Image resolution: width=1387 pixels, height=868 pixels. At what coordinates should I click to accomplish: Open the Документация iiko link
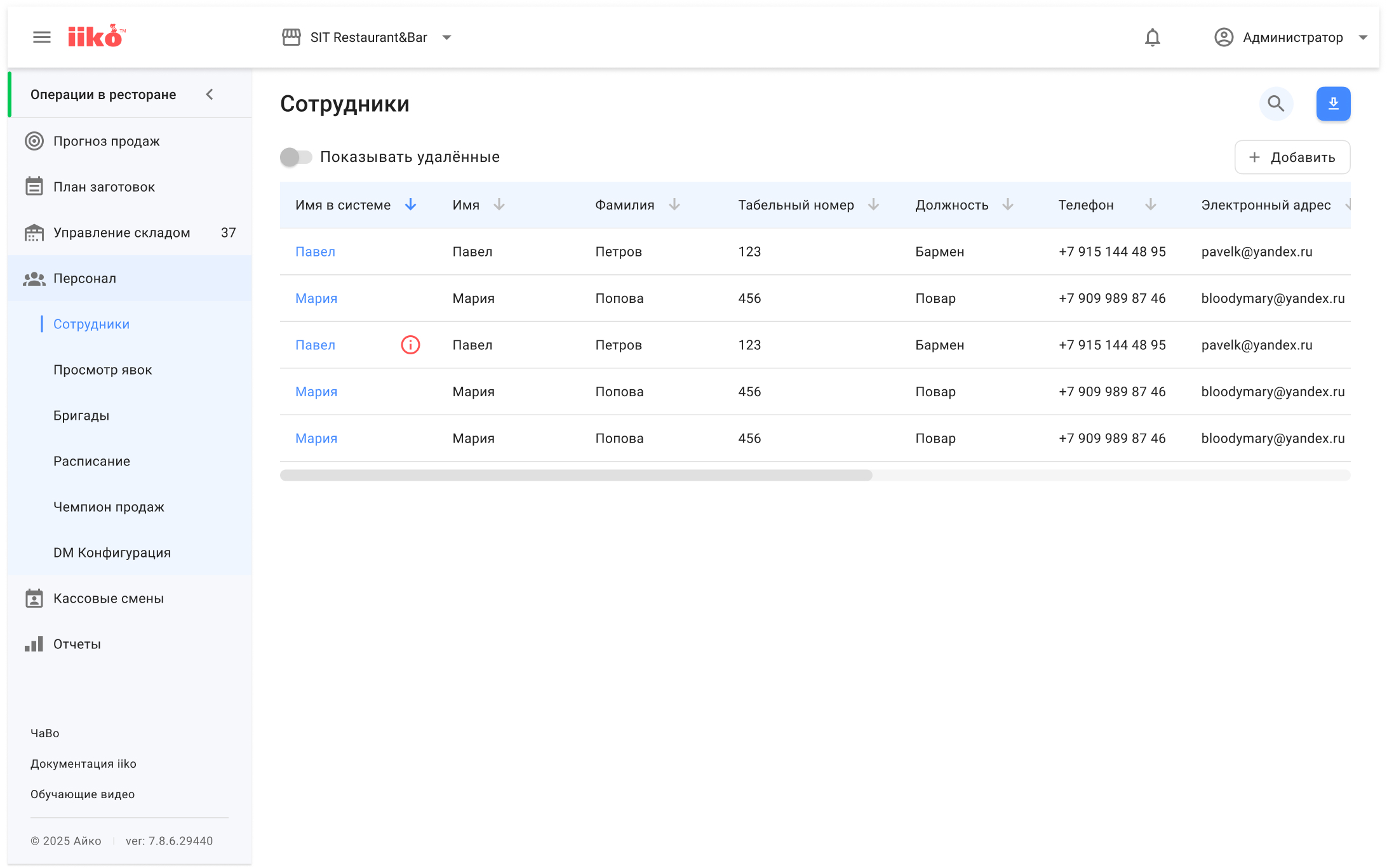click(x=83, y=763)
